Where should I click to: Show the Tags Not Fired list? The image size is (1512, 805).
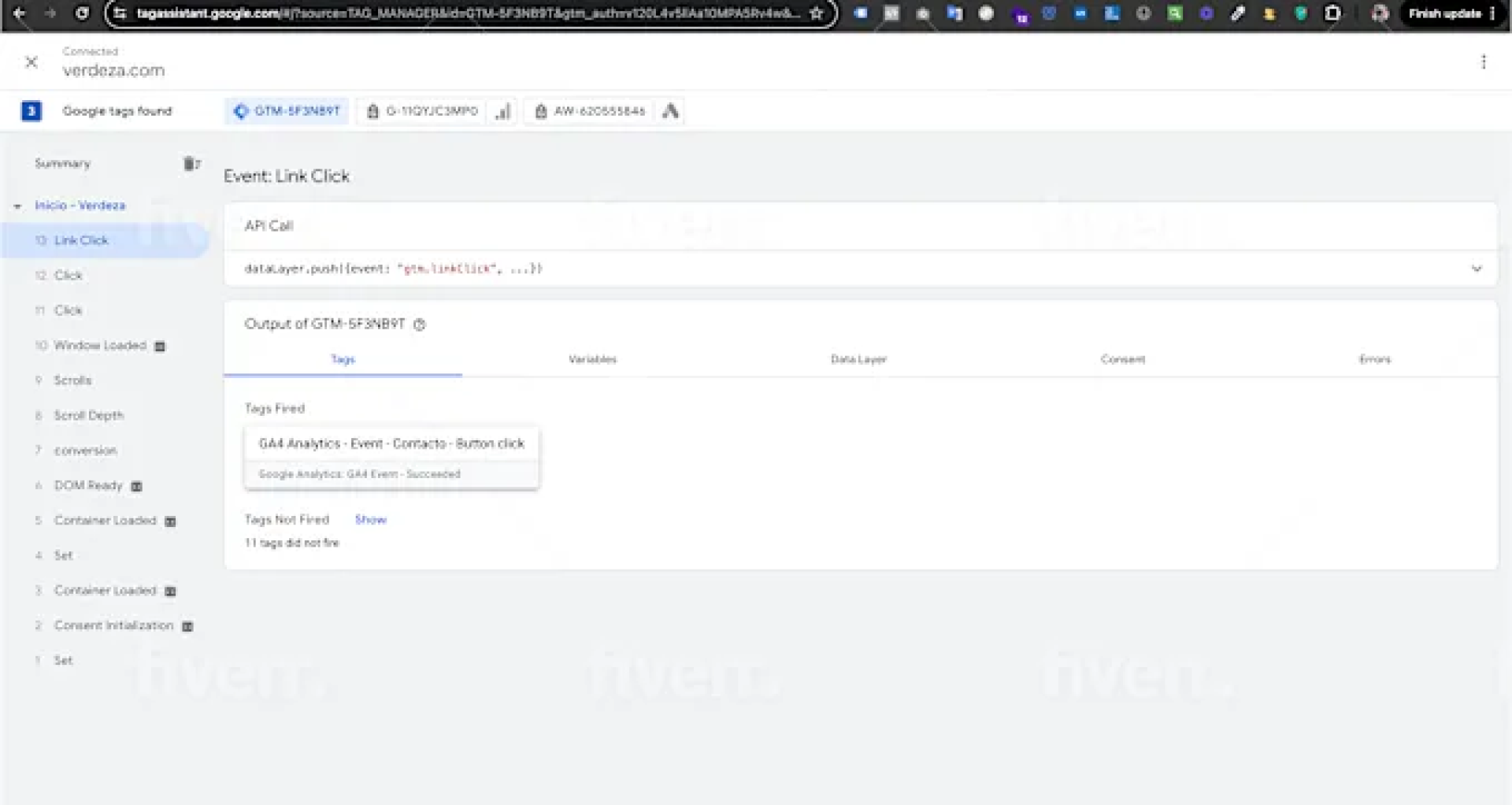(x=370, y=520)
